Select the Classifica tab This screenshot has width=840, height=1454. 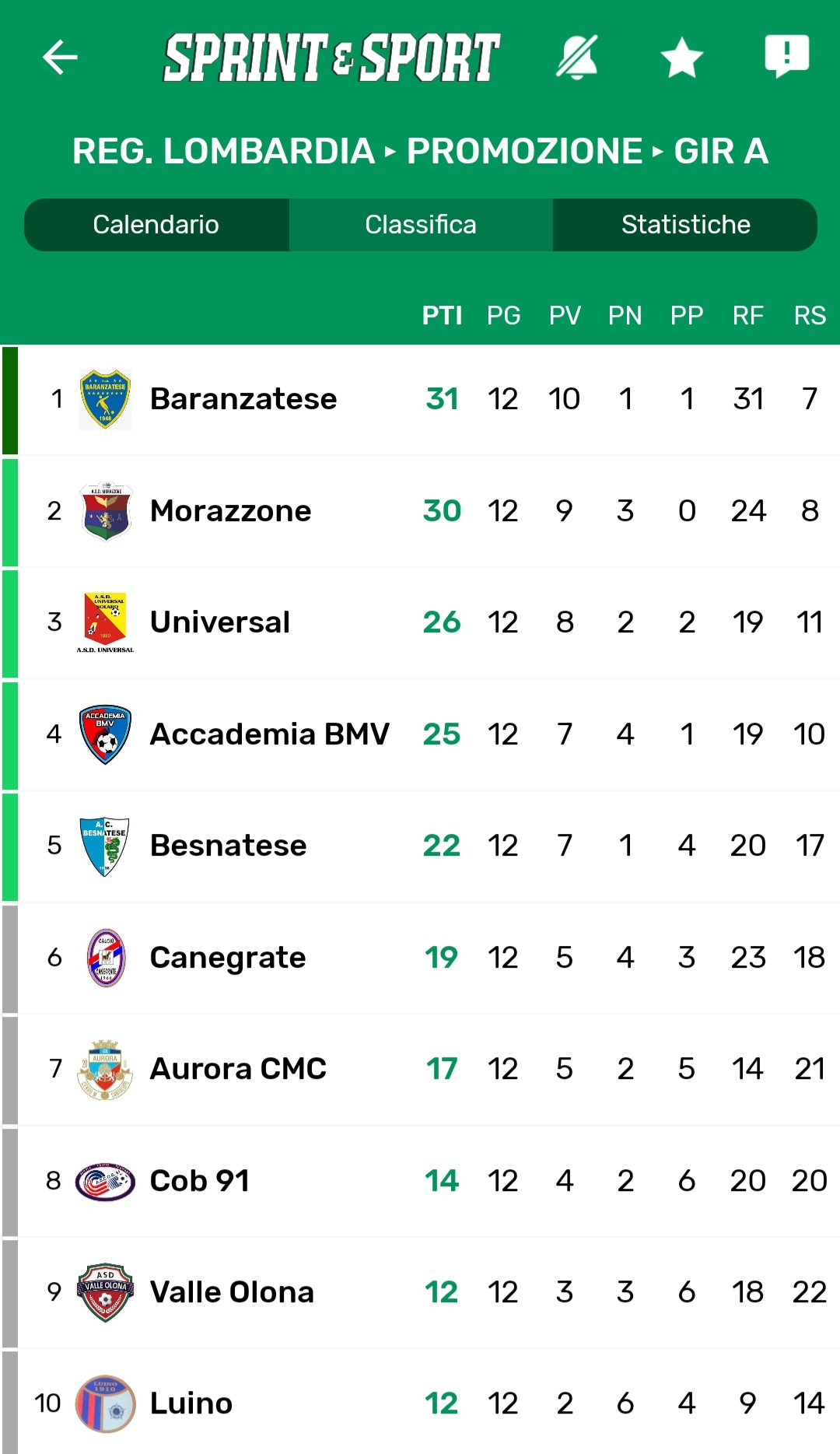(421, 225)
